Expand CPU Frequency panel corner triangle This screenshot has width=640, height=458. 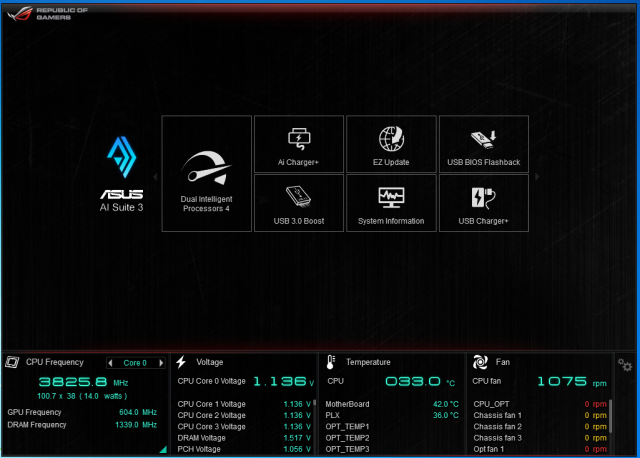[164, 449]
